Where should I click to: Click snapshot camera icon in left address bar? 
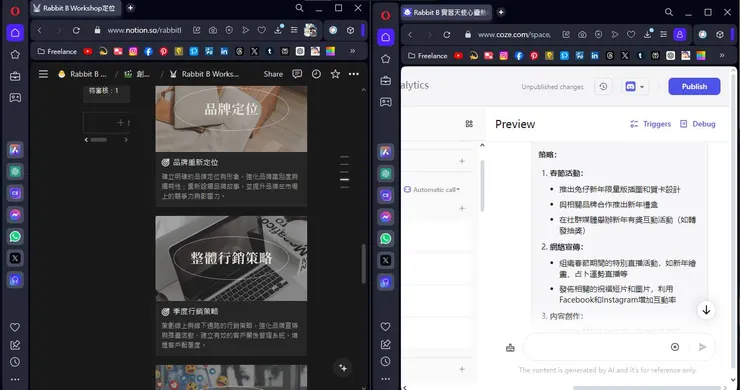(213, 30)
